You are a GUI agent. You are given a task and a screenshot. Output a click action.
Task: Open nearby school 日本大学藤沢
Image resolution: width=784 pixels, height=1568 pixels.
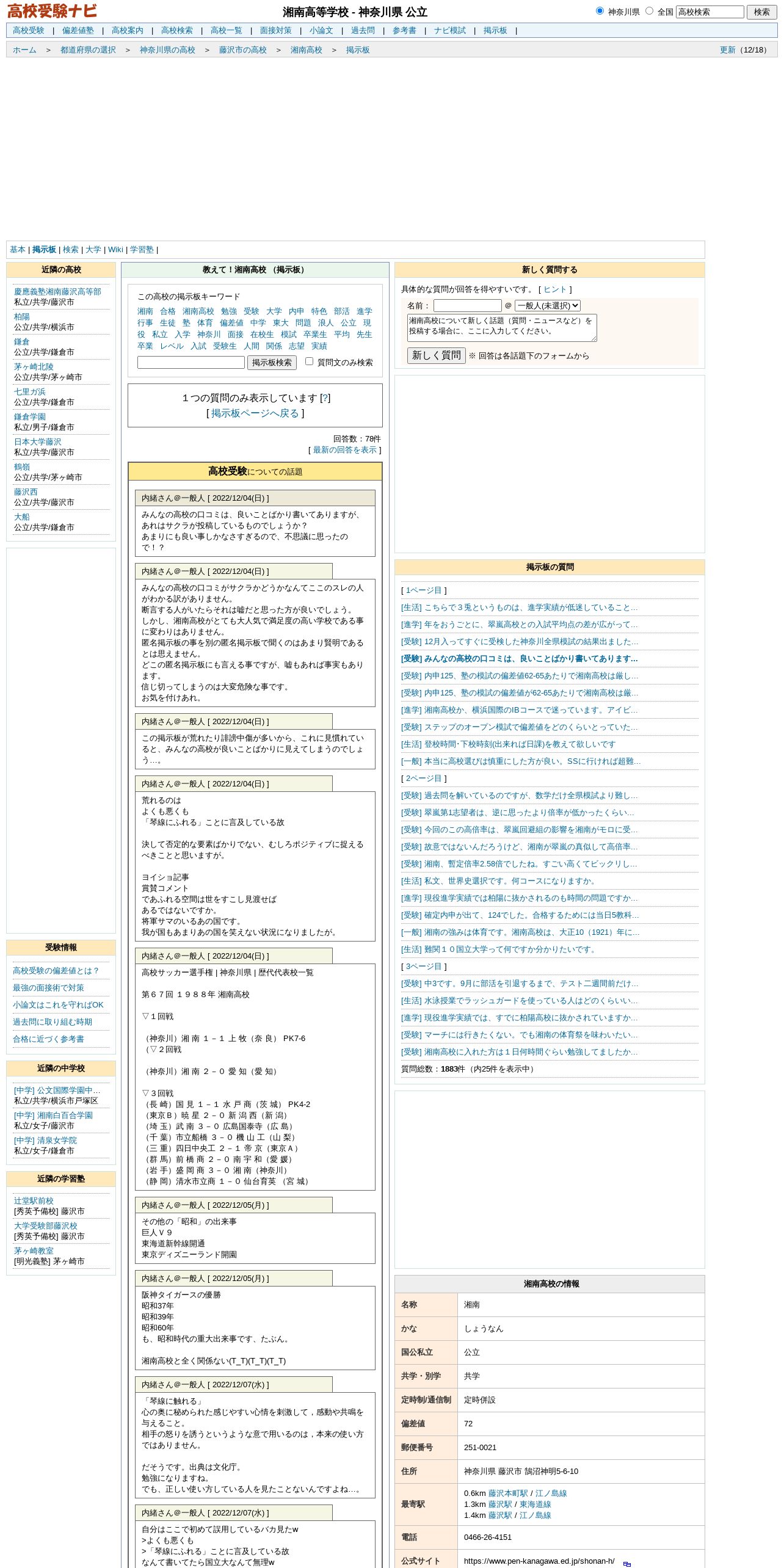[38, 442]
